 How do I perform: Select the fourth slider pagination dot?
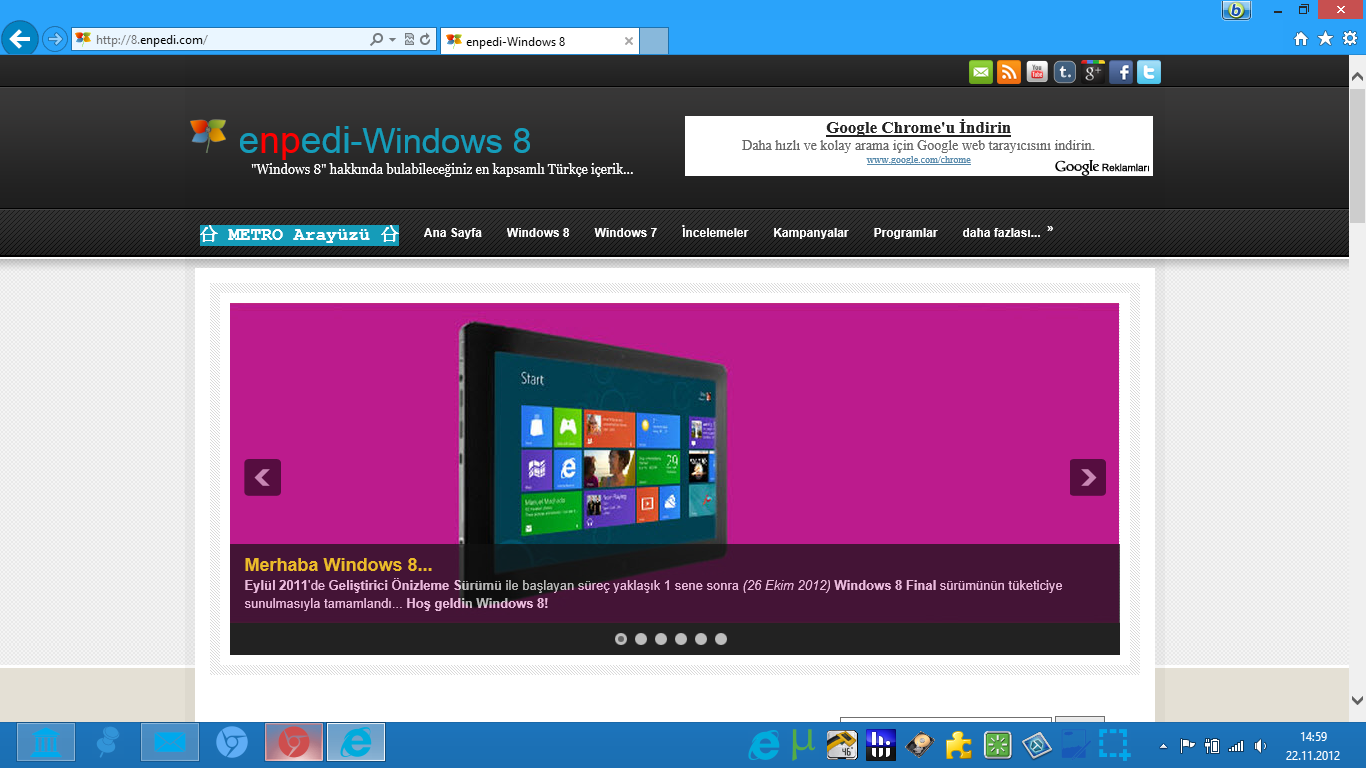point(681,639)
